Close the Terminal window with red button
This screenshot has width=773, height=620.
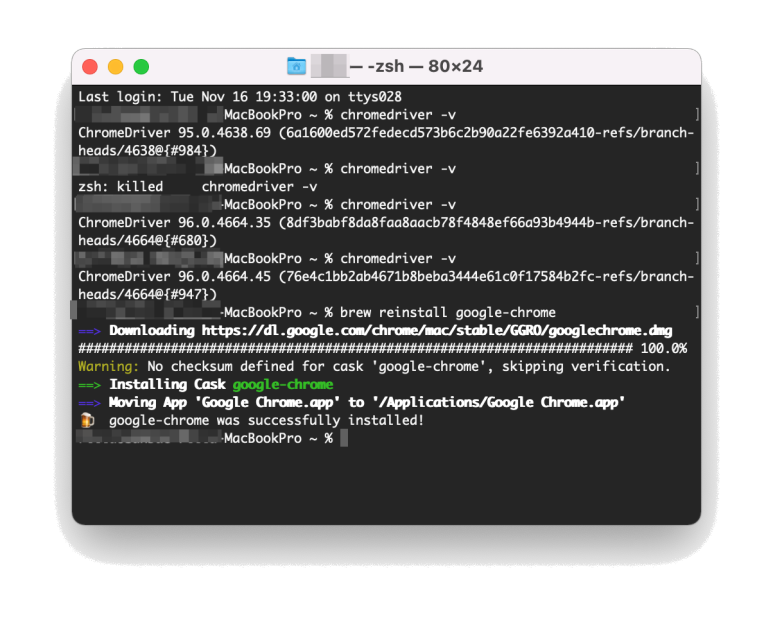click(90, 67)
